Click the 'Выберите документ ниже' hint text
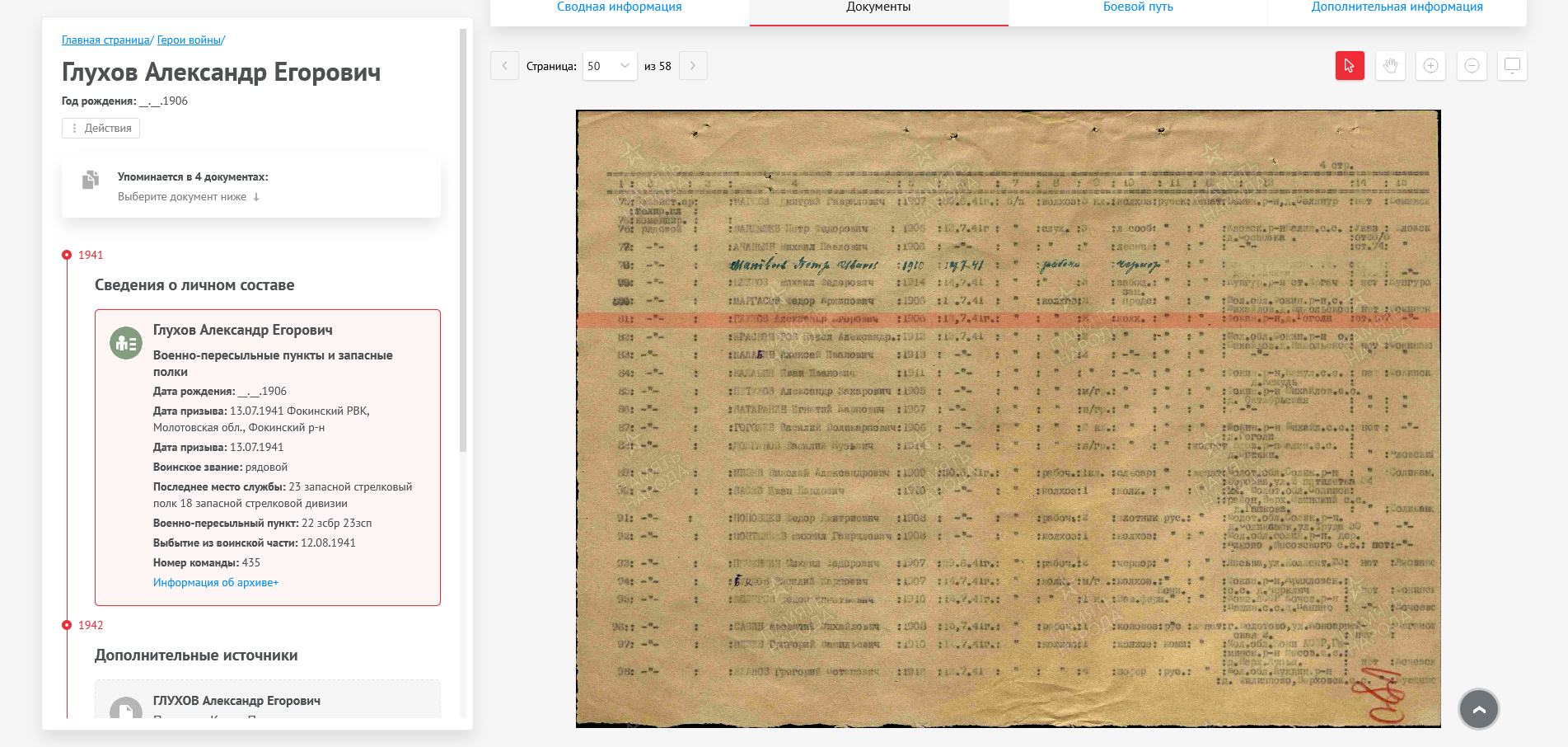 [x=182, y=196]
